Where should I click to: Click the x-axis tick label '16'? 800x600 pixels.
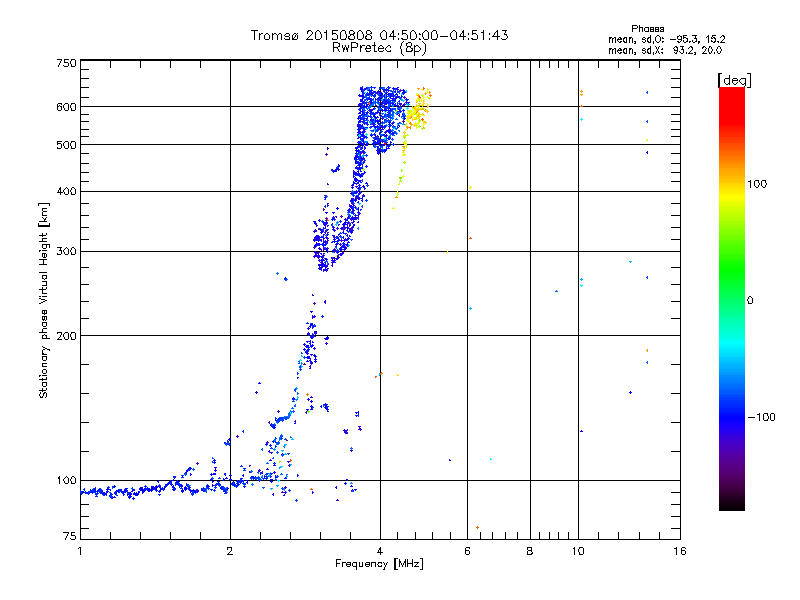pyautogui.click(x=680, y=551)
